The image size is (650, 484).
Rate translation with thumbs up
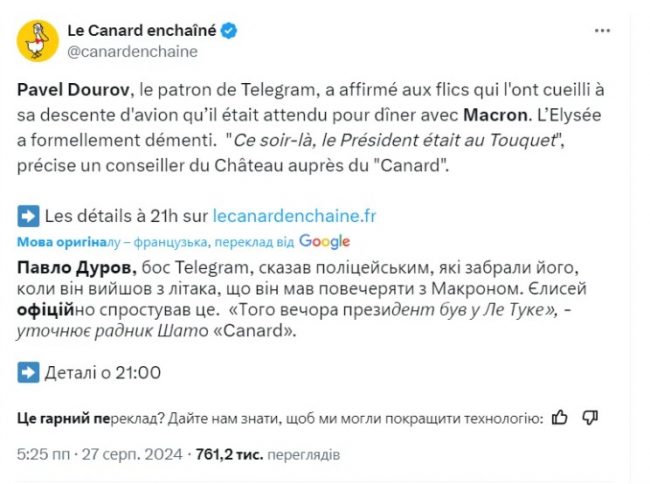click(x=560, y=417)
